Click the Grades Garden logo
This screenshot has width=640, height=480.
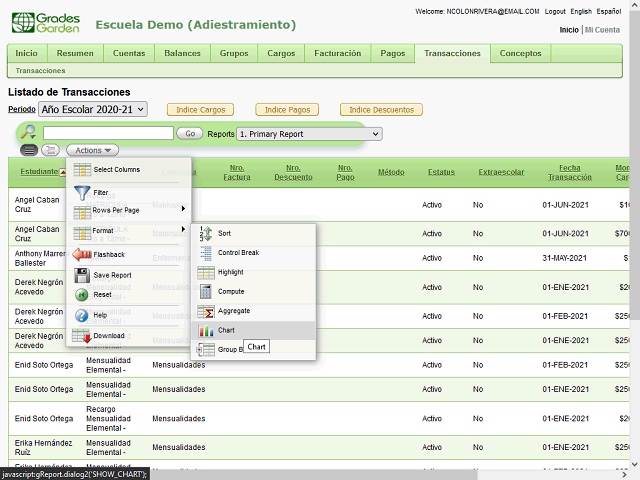(46, 23)
